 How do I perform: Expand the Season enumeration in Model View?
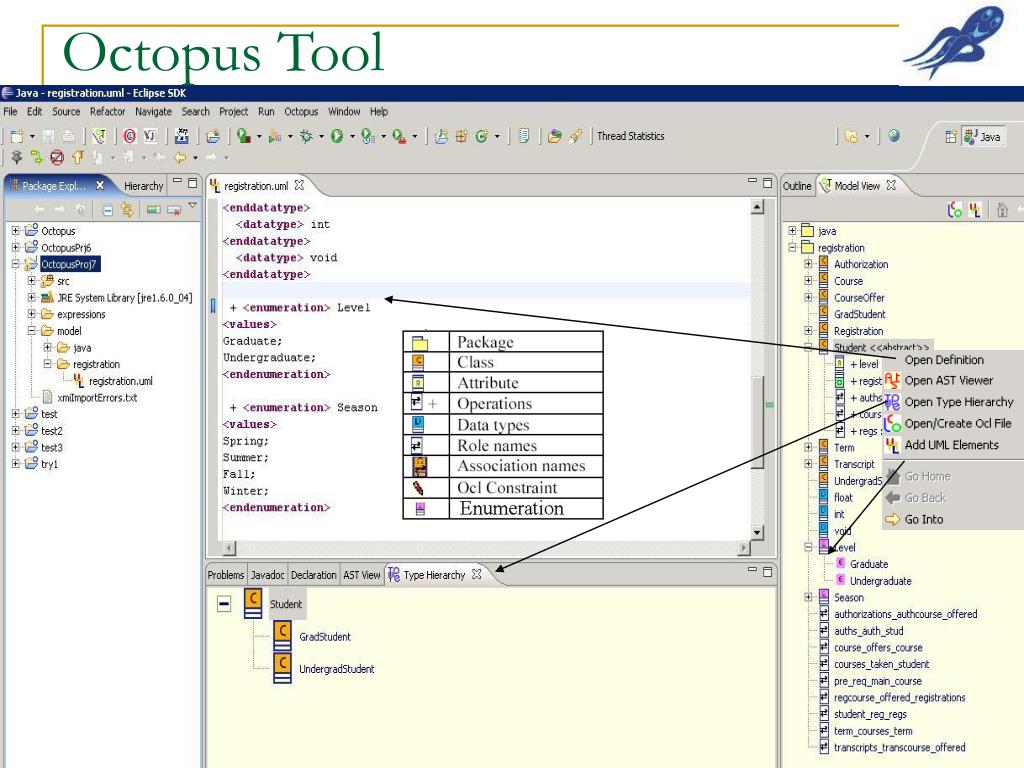pos(808,597)
